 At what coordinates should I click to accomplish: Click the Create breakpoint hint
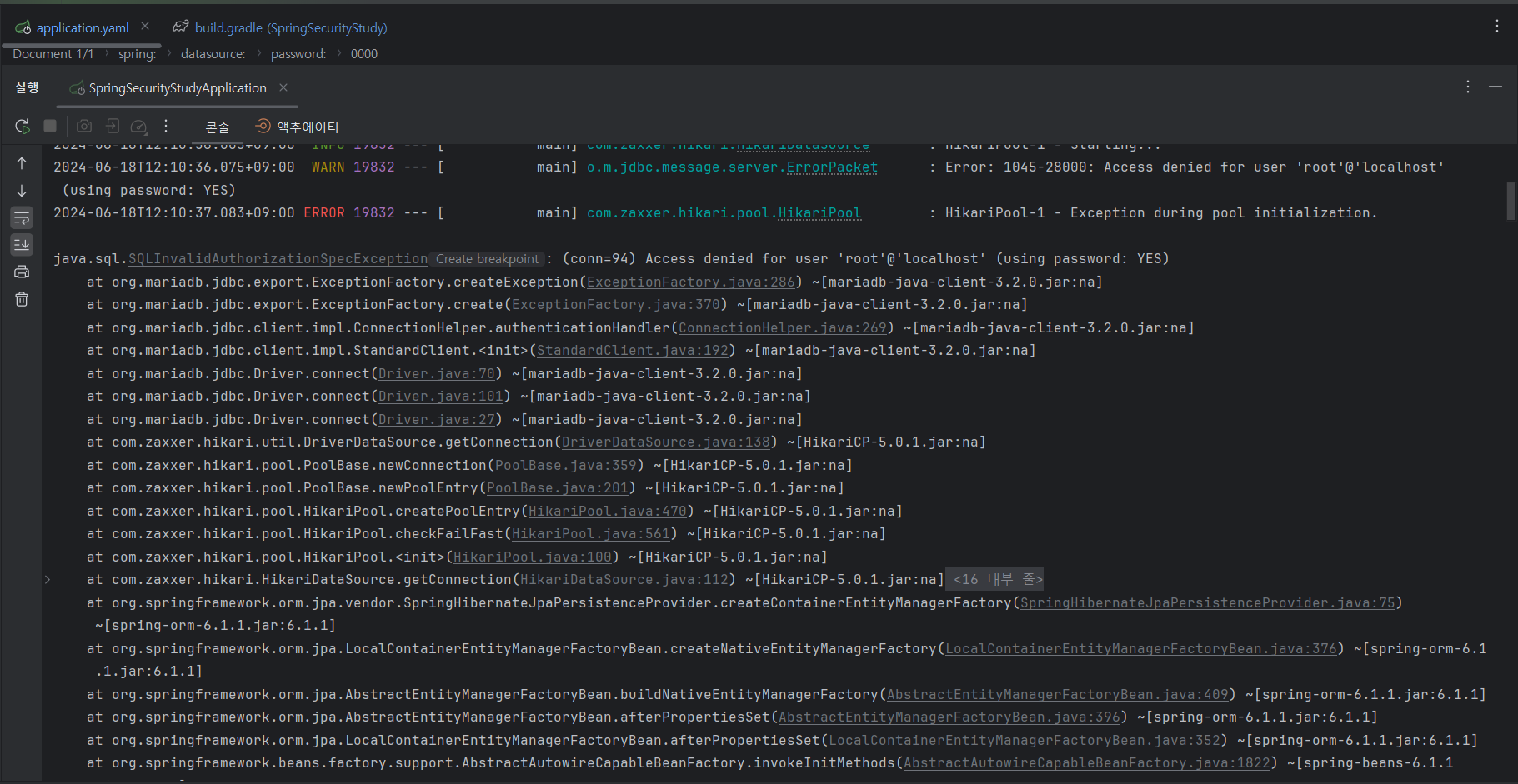point(488,259)
